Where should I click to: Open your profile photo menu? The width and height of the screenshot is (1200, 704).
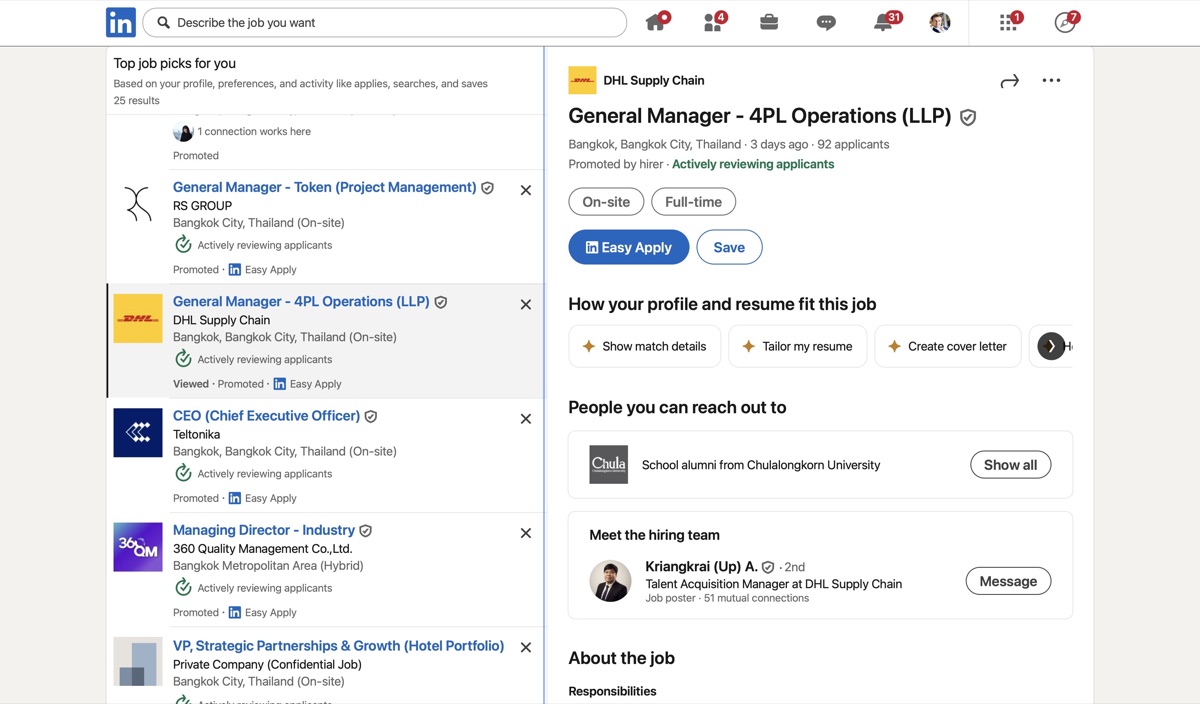(x=938, y=22)
